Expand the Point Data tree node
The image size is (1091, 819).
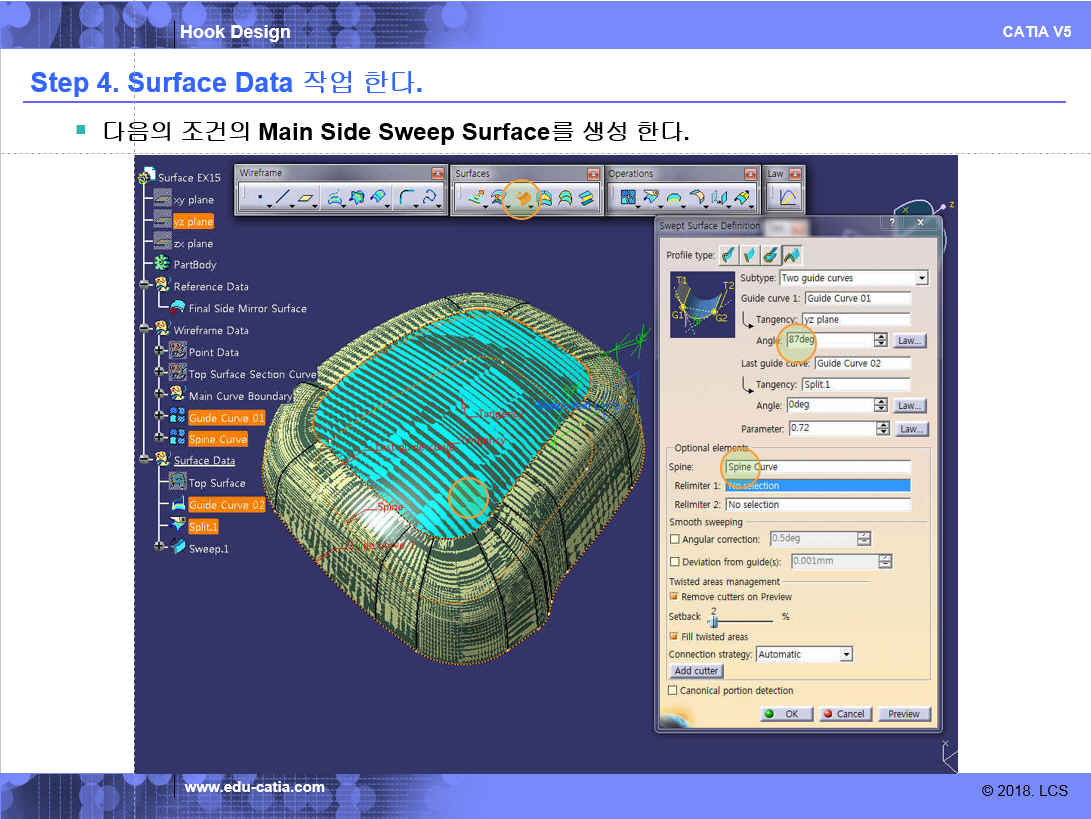click(x=160, y=352)
